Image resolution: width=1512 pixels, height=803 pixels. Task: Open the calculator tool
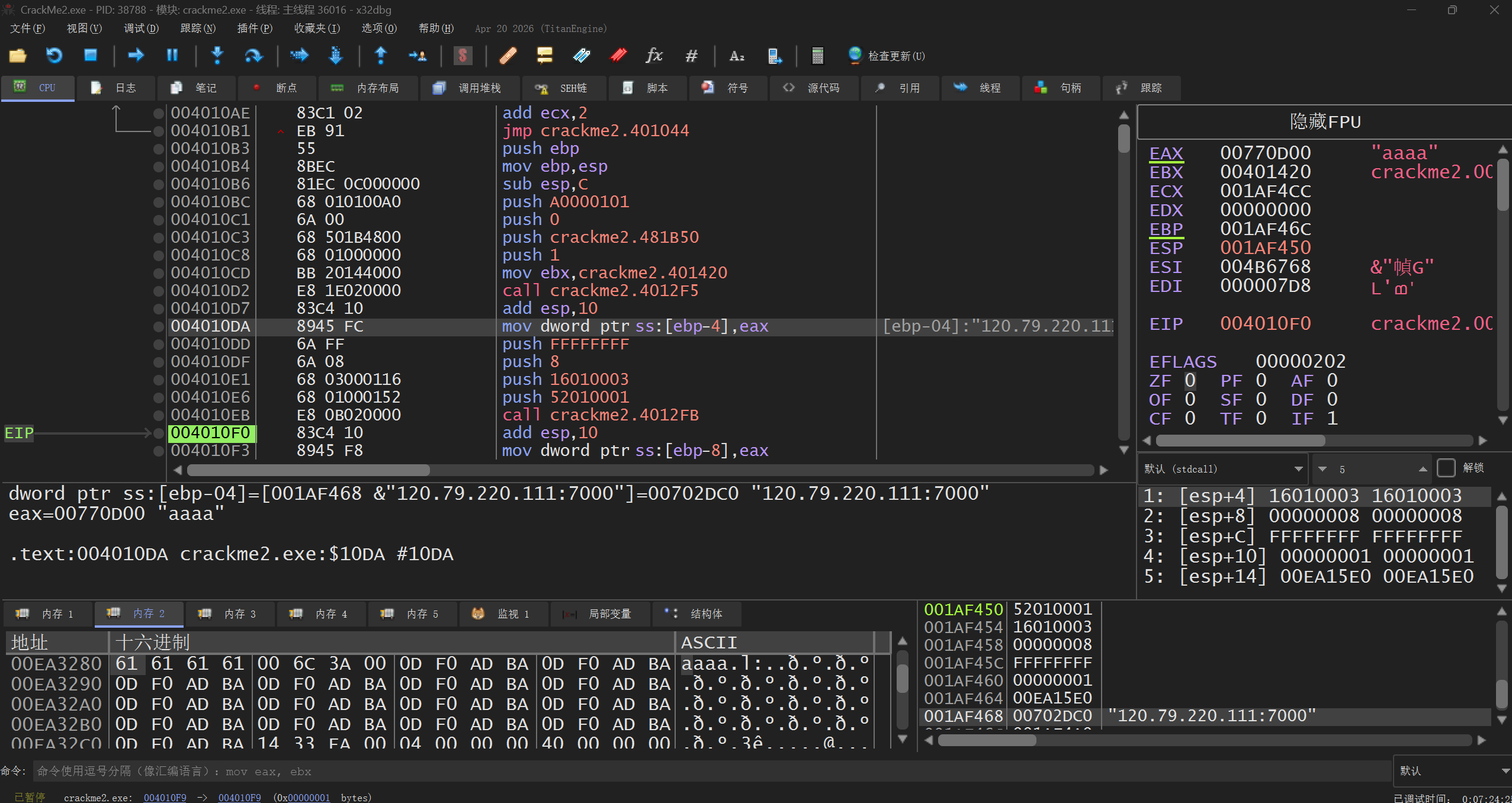click(x=817, y=56)
